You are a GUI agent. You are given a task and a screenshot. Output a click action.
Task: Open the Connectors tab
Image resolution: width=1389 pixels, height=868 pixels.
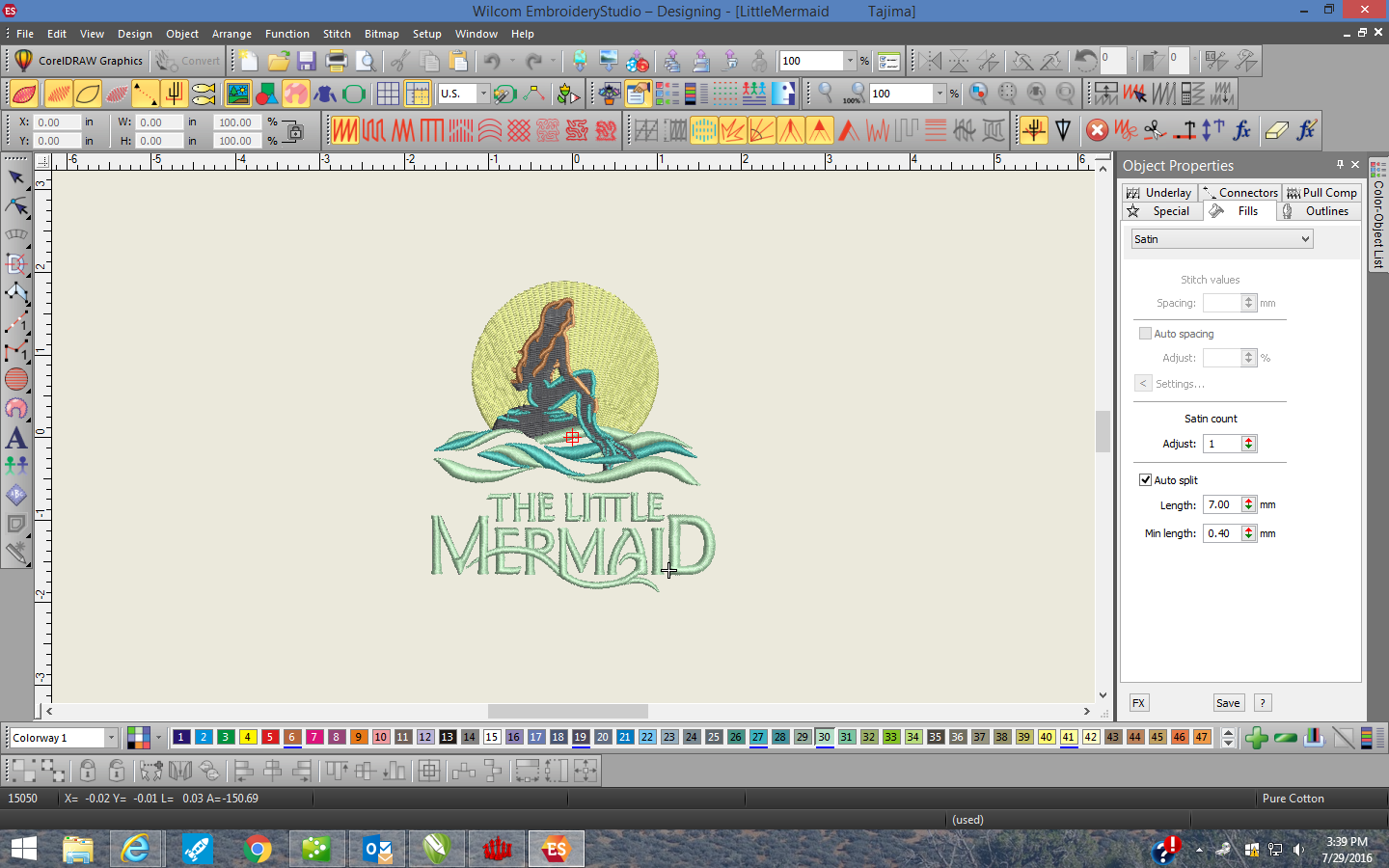tap(1240, 193)
